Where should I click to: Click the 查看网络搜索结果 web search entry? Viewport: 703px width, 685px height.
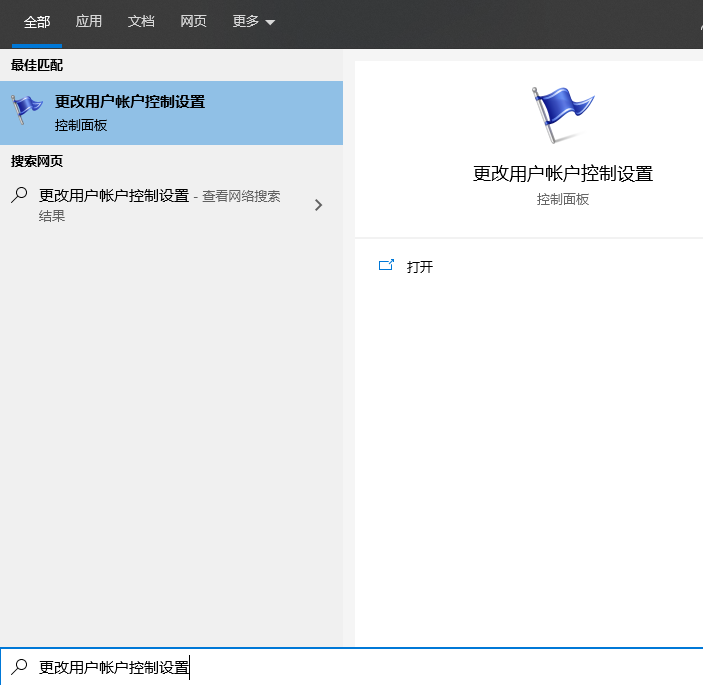pyautogui.click(x=171, y=205)
